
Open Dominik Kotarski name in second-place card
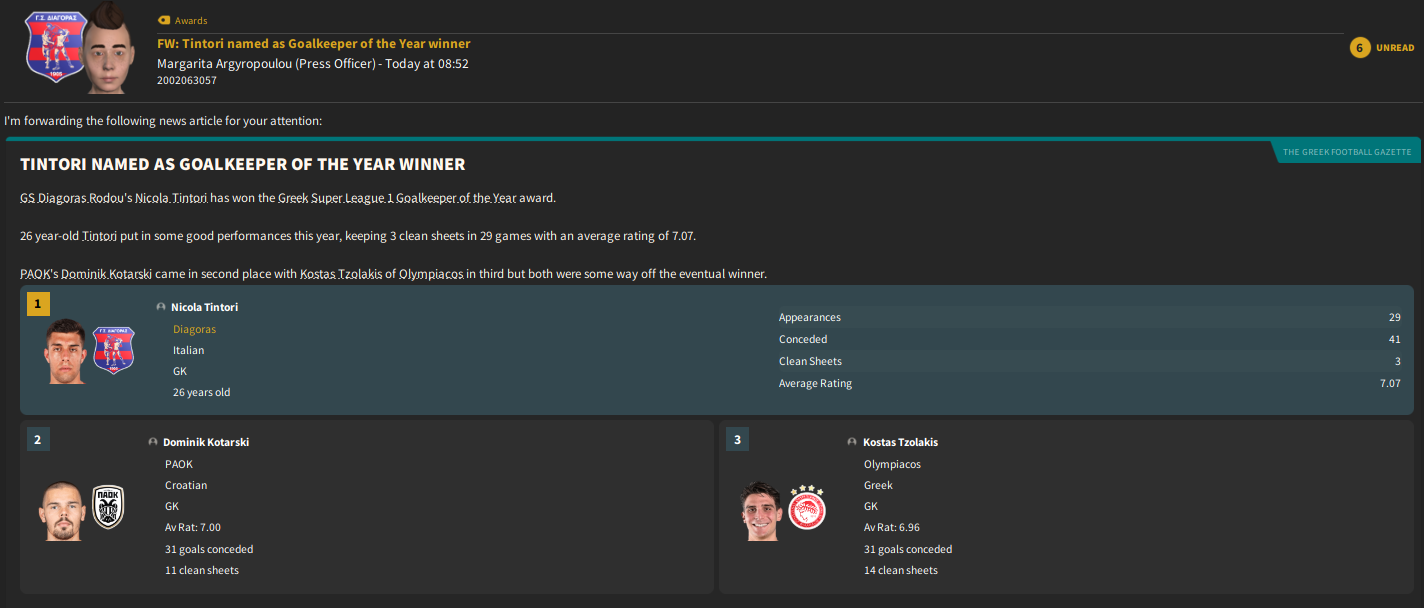point(206,442)
